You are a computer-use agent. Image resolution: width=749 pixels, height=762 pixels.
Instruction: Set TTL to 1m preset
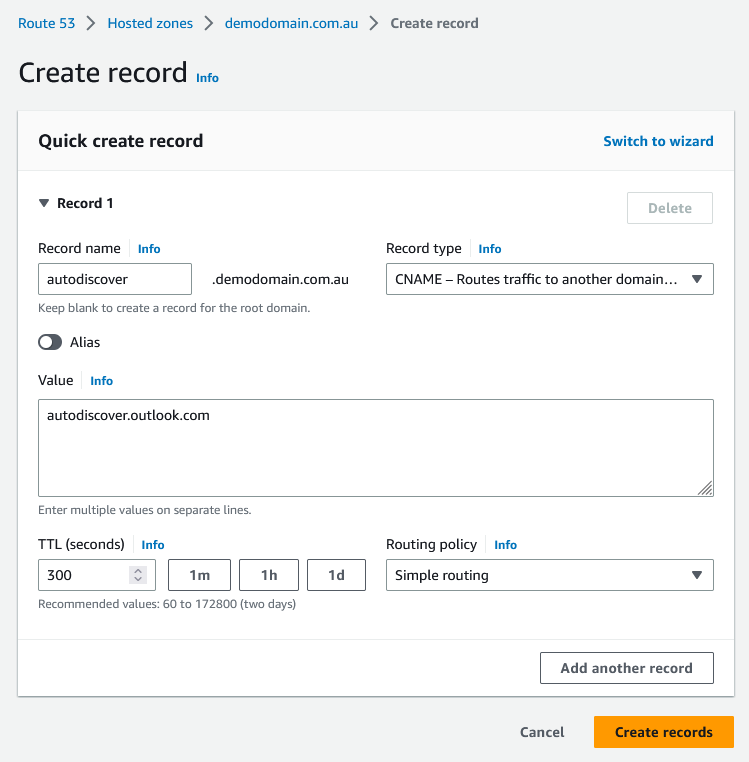tap(199, 575)
